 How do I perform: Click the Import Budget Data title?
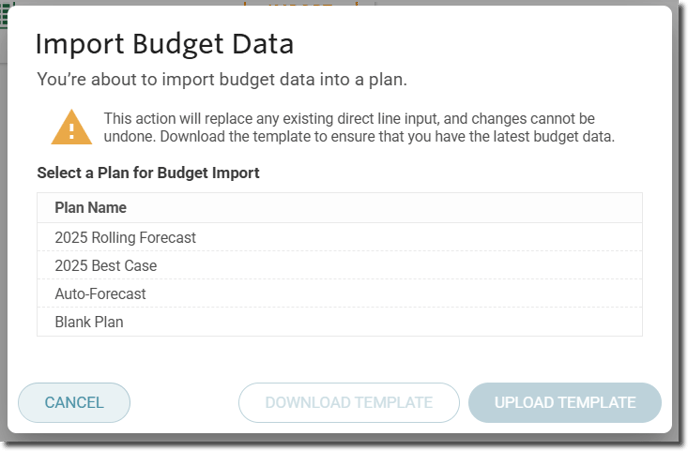[165, 44]
